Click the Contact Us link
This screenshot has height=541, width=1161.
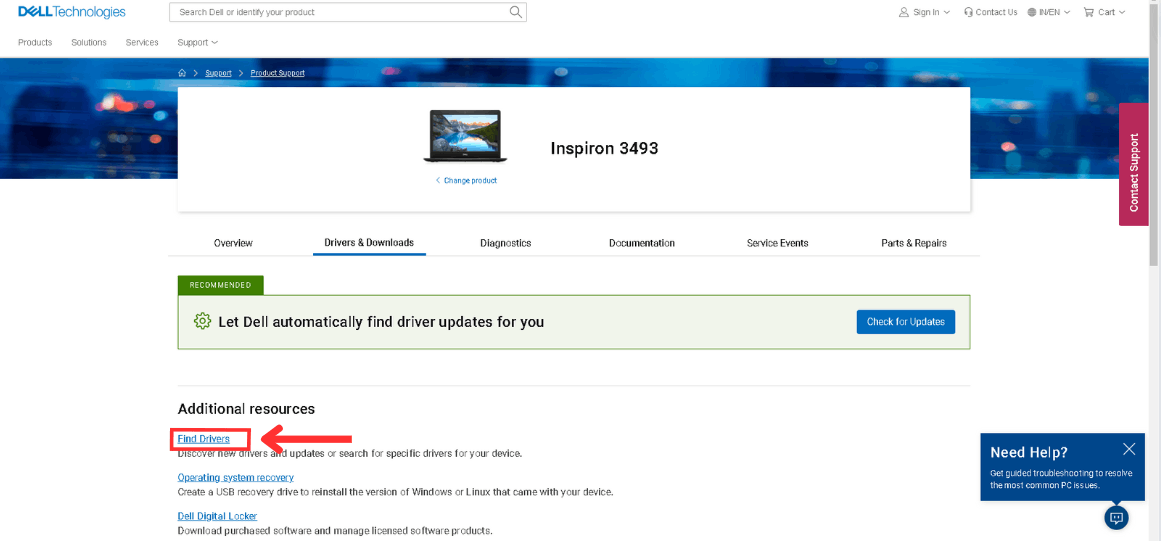click(996, 13)
